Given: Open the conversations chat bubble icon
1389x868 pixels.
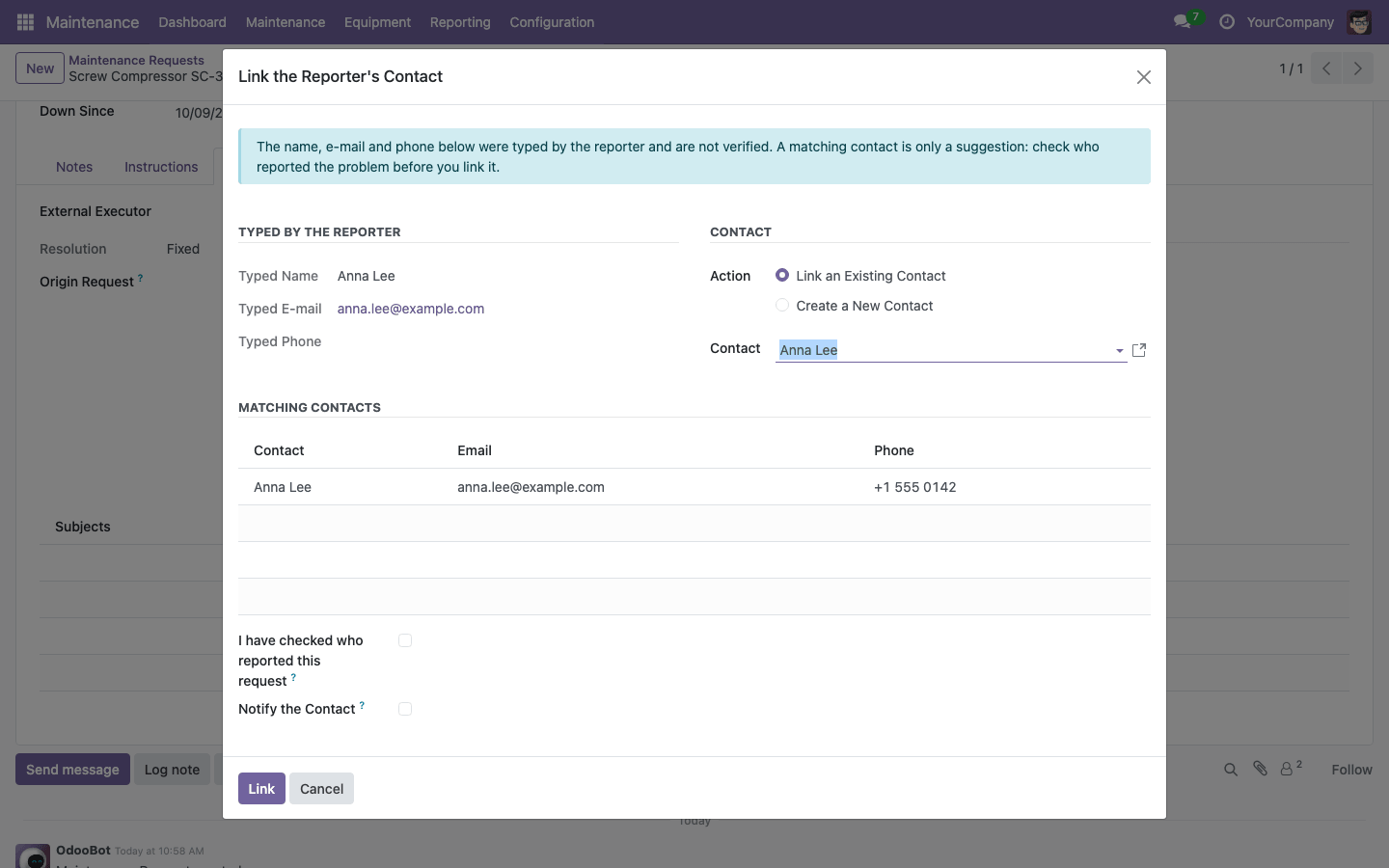Looking at the screenshot, I should (1182, 21).
